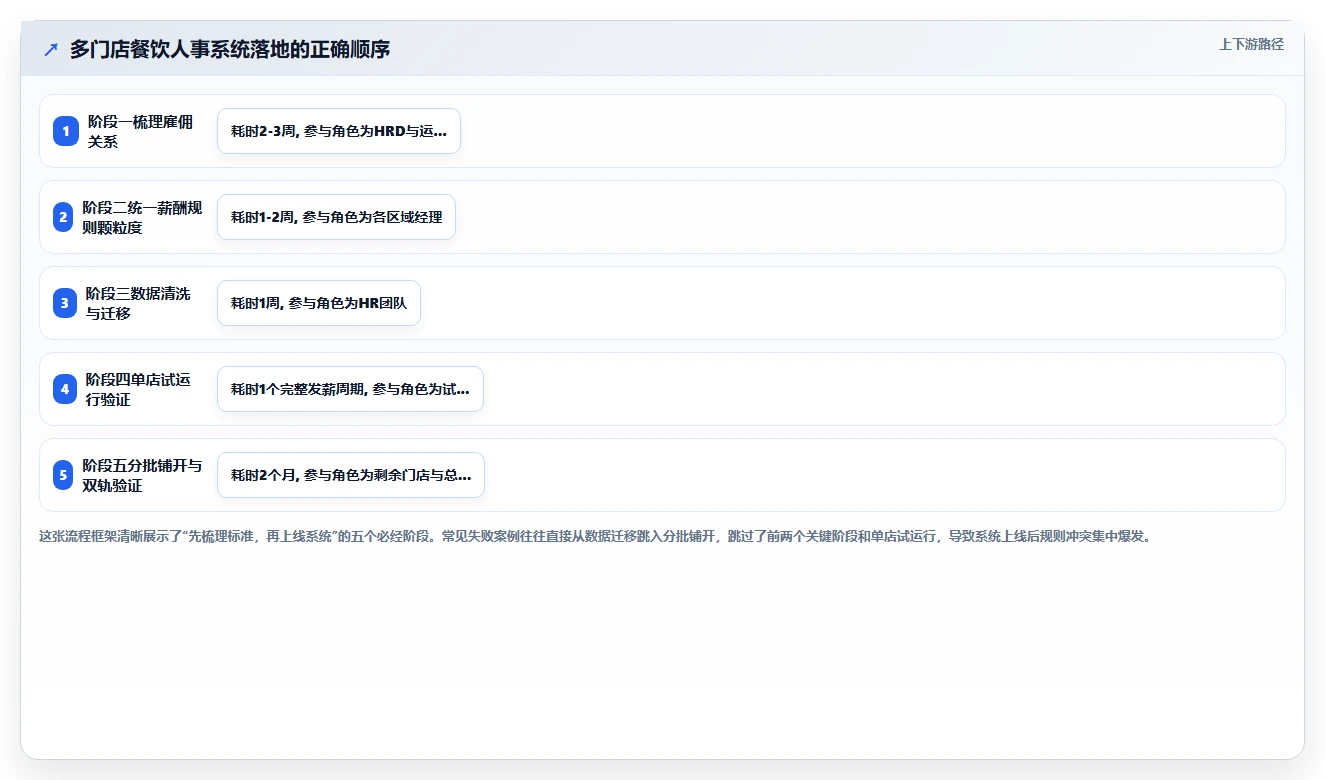Image resolution: width=1325 pixels, height=780 pixels.
Task: Select the 耗时1个完整发薪周期 detail chip
Action: 350,389
